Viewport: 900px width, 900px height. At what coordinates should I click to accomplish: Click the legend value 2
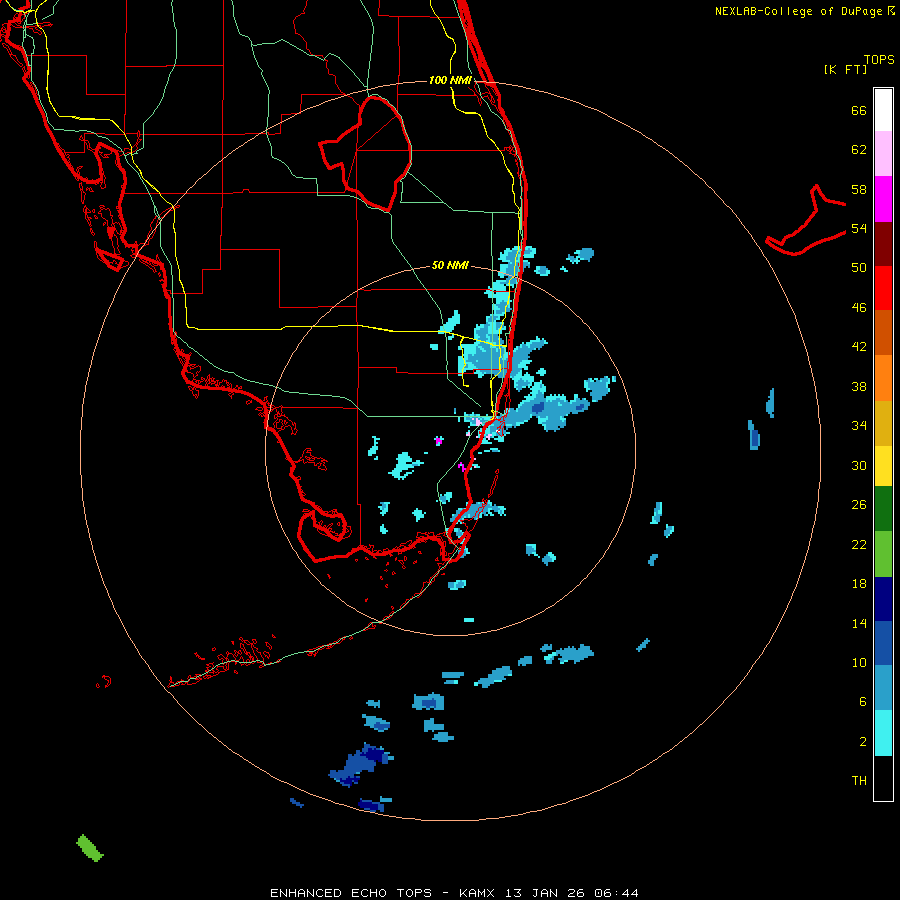click(x=862, y=742)
